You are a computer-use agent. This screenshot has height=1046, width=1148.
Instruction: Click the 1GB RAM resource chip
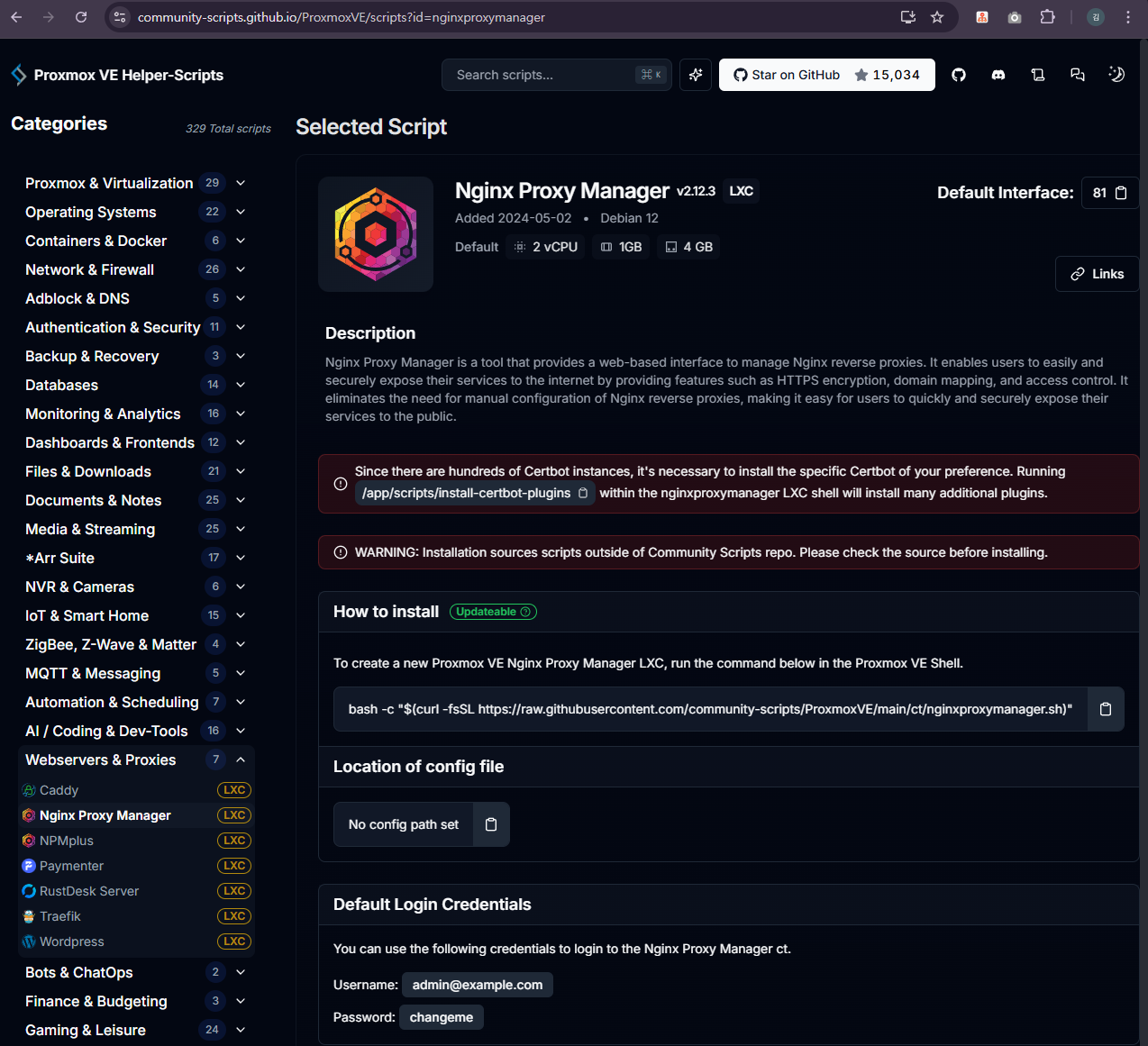click(x=622, y=247)
